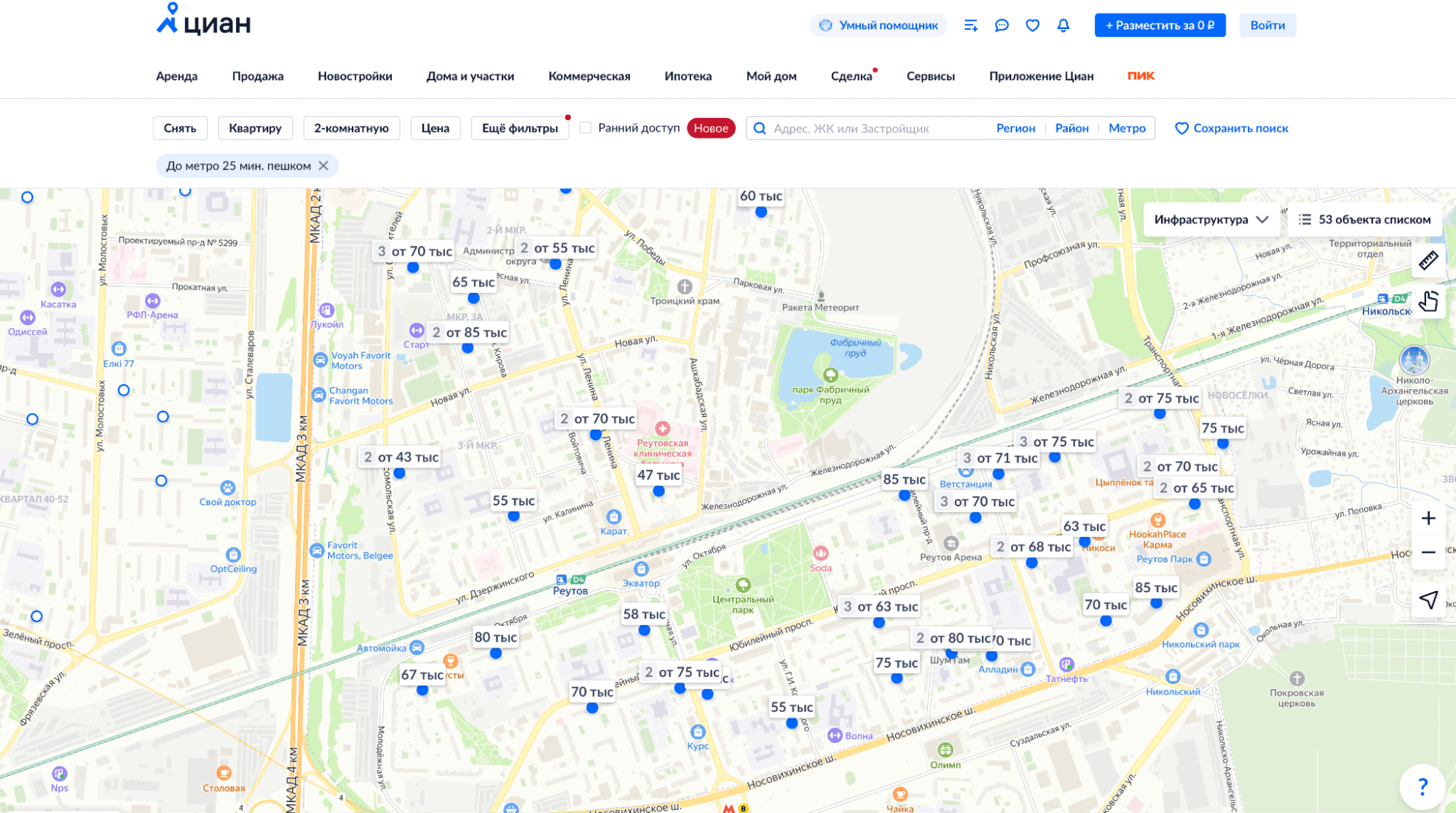Open the notifications bell icon
Image resolution: width=1456 pixels, height=813 pixels.
[x=1063, y=25]
